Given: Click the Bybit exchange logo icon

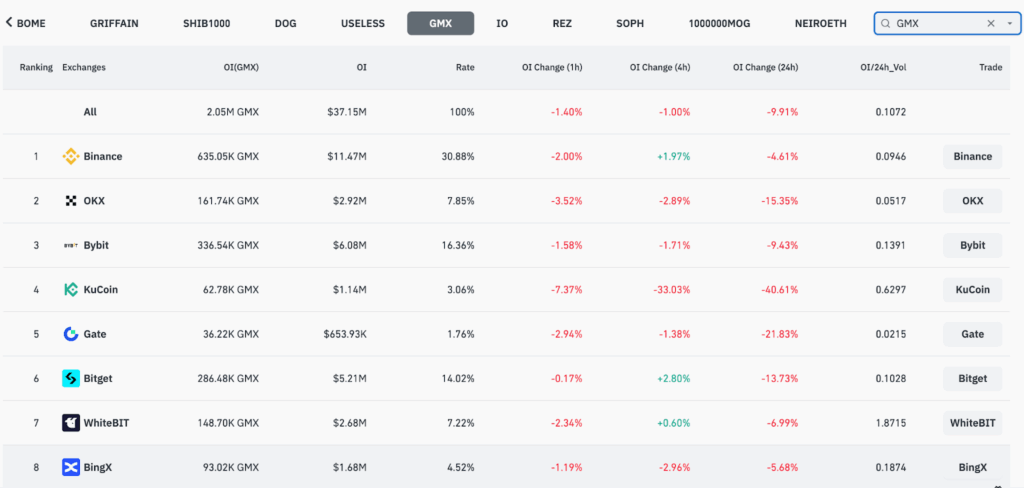Looking at the screenshot, I should (71, 246).
